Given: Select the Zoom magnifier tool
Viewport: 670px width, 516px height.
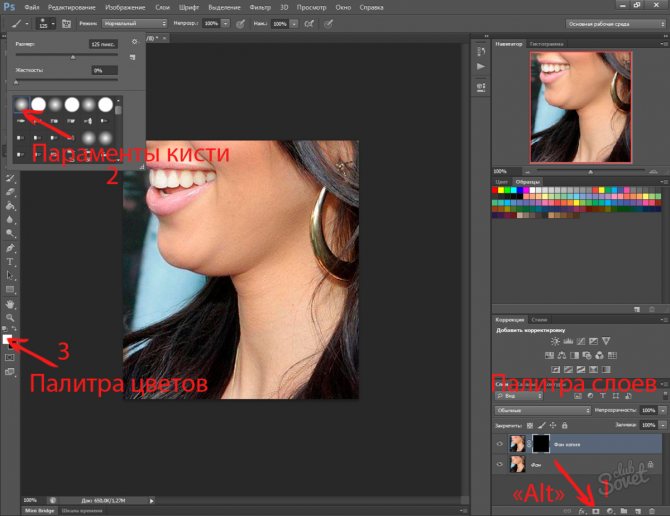Looking at the screenshot, I should (10, 316).
